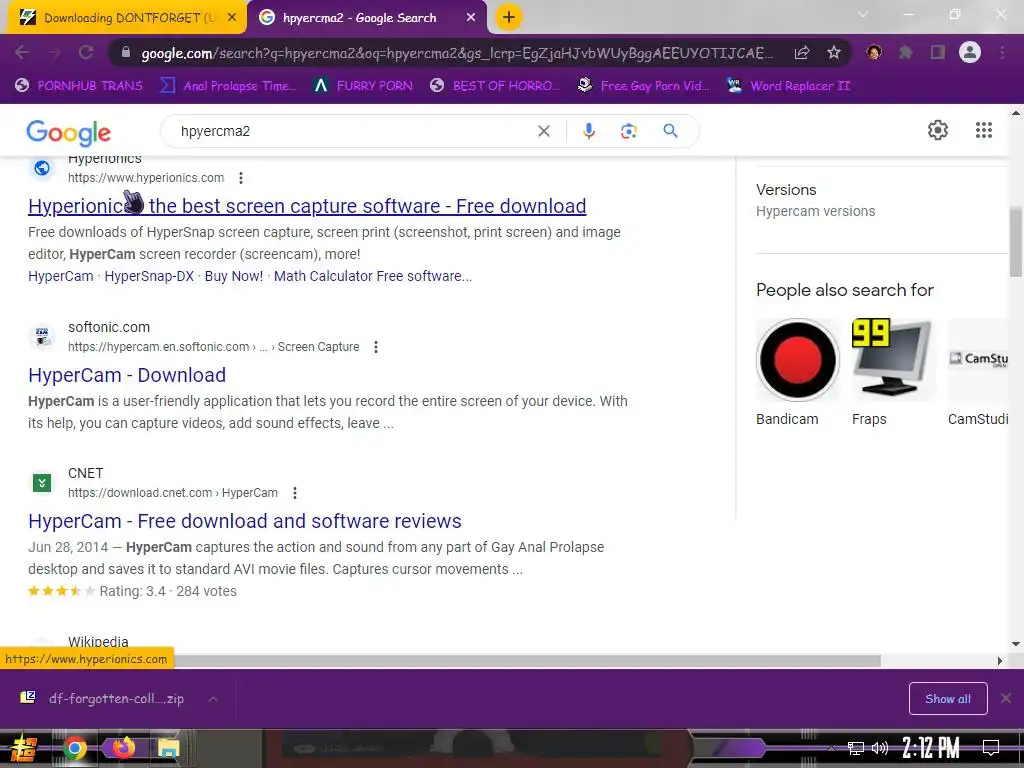1024x768 pixels.
Task: Close the hpyercma2 Google Search tab
Action: 471,18
